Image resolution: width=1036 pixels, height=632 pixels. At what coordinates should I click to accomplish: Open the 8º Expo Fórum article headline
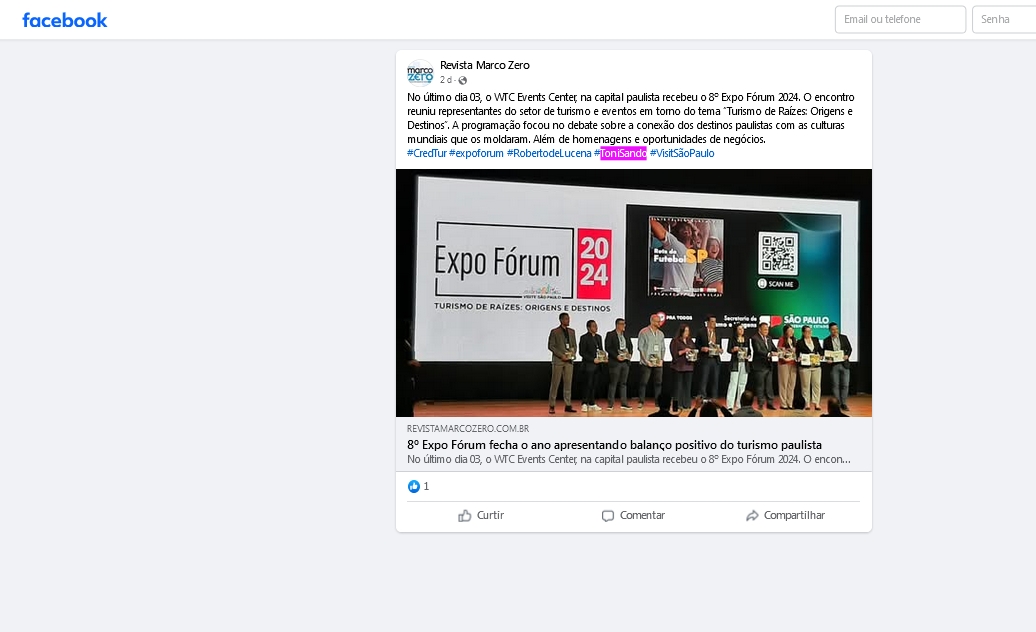614,445
